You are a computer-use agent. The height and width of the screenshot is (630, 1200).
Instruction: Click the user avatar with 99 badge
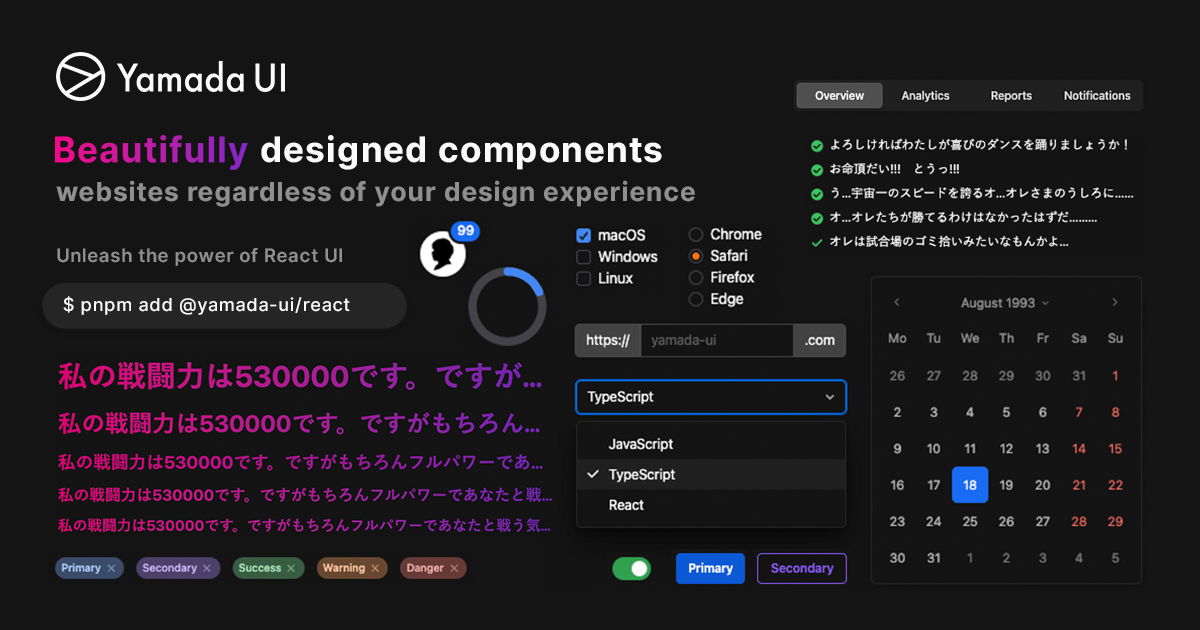443,254
